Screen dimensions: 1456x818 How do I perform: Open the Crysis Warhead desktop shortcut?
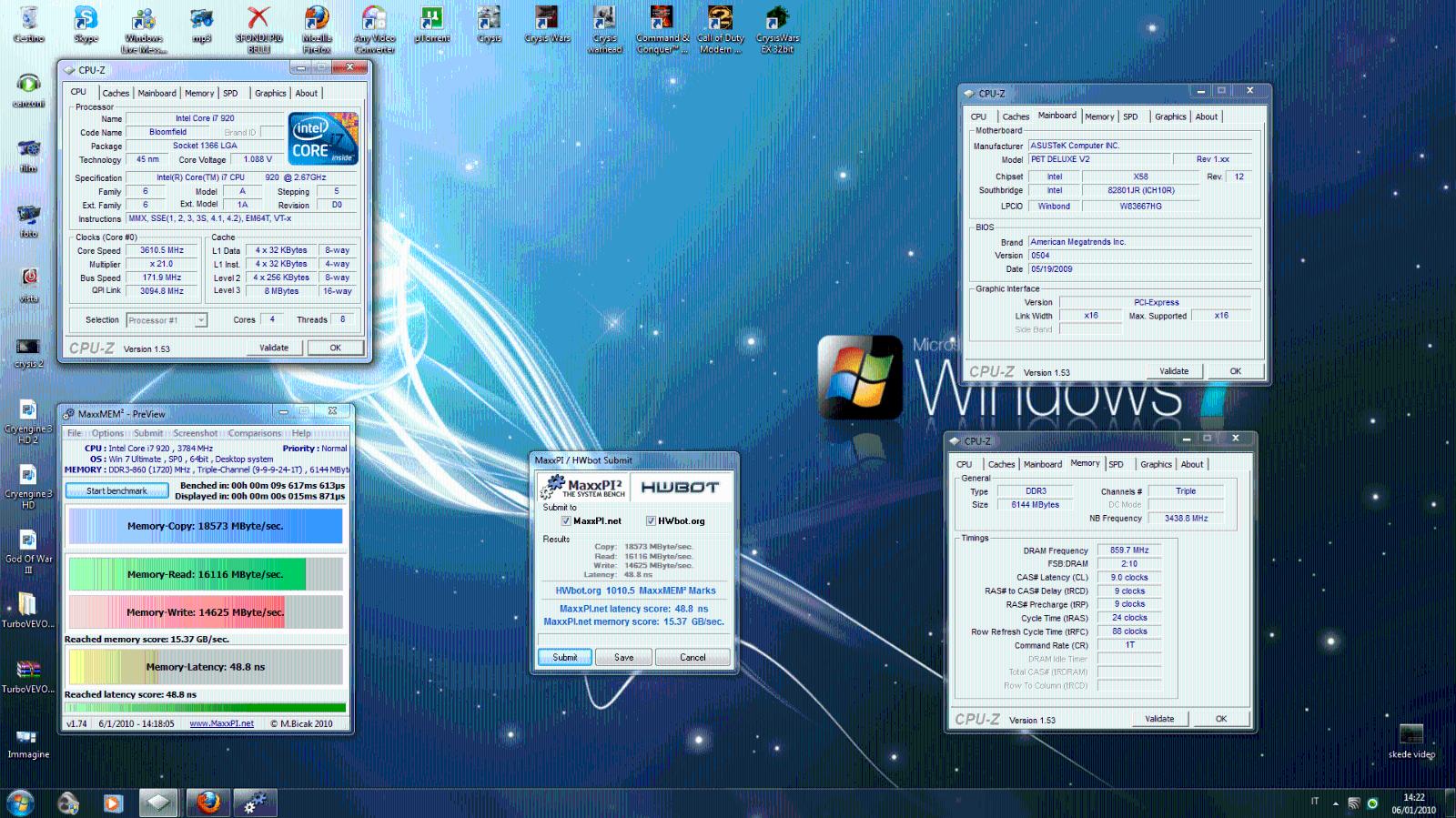pyautogui.click(x=604, y=29)
